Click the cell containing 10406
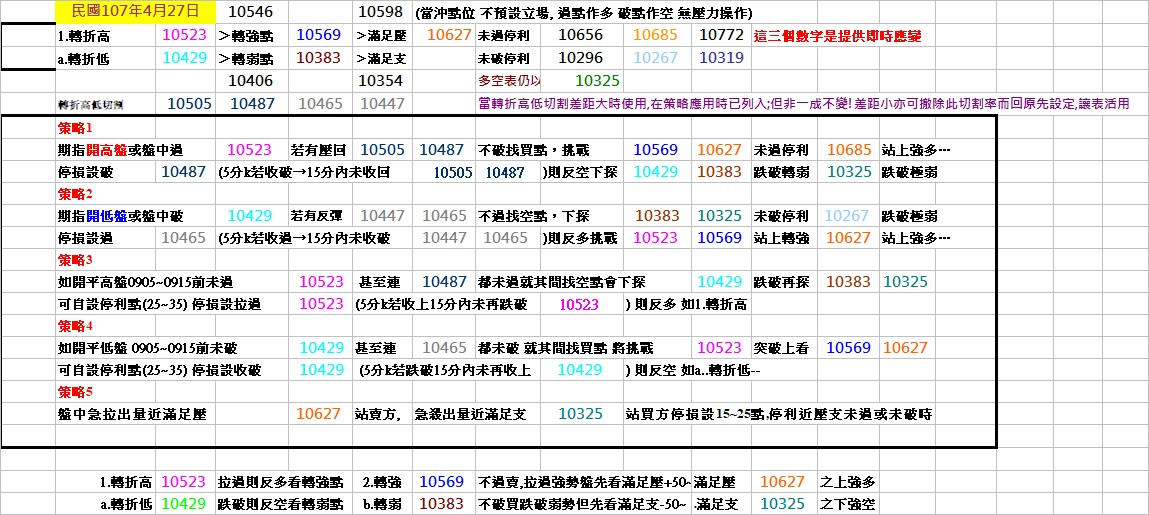Image resolution: width=1149 pixels, height=515 pixels. click(x=251, y=81)
